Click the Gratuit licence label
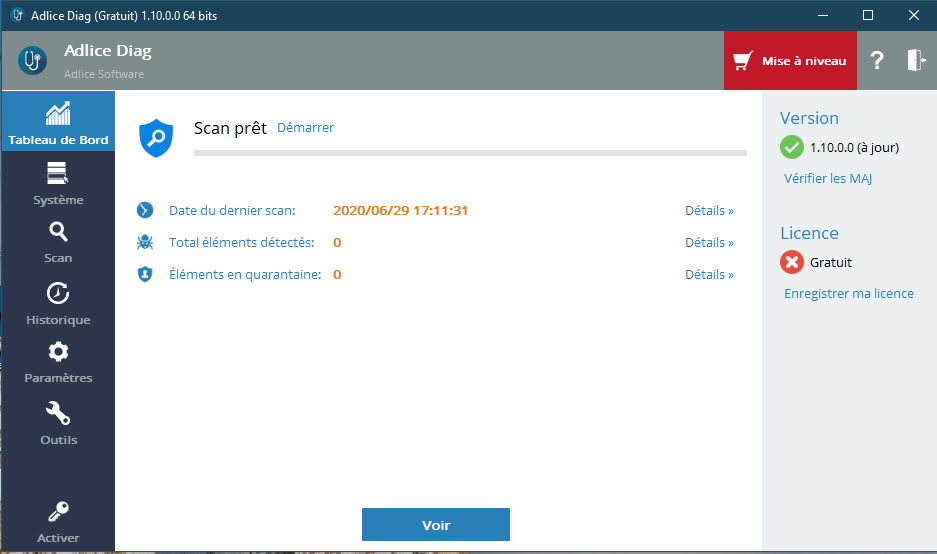 831,262
